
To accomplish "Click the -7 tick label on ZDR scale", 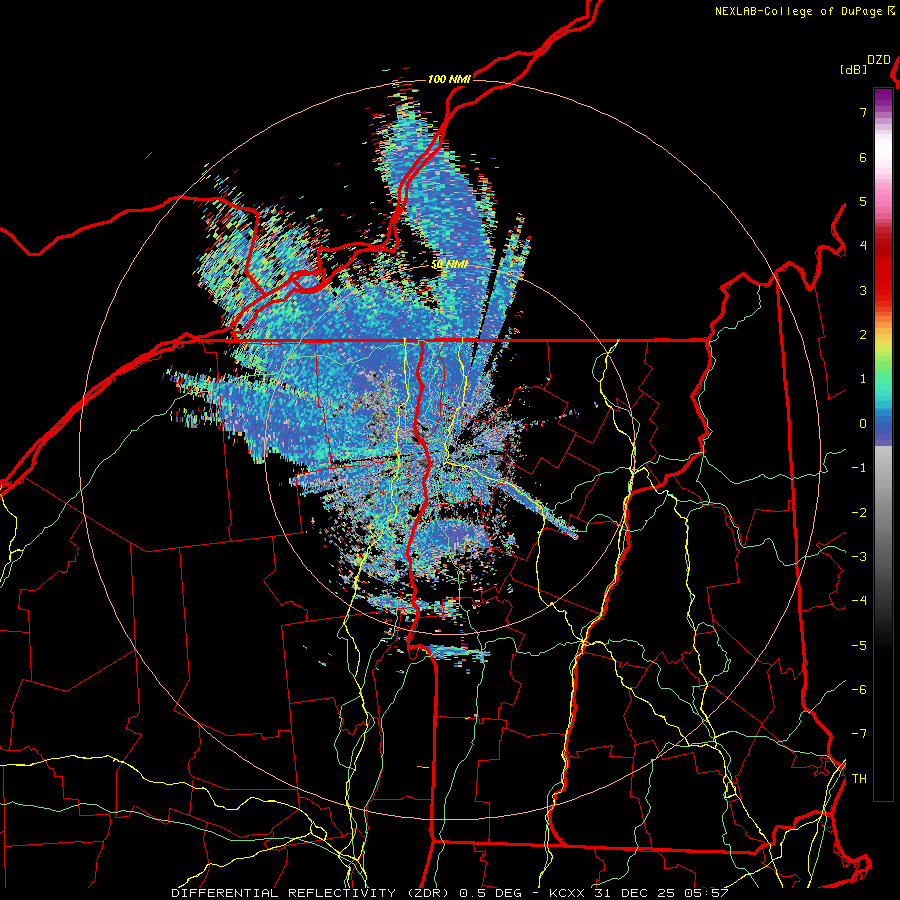I will tap(859, 734).
